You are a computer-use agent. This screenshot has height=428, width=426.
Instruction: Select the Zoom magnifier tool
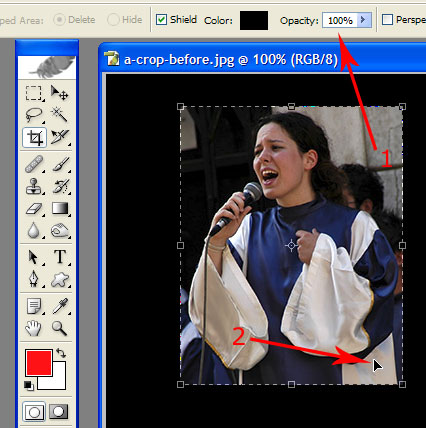click(60, 328)
